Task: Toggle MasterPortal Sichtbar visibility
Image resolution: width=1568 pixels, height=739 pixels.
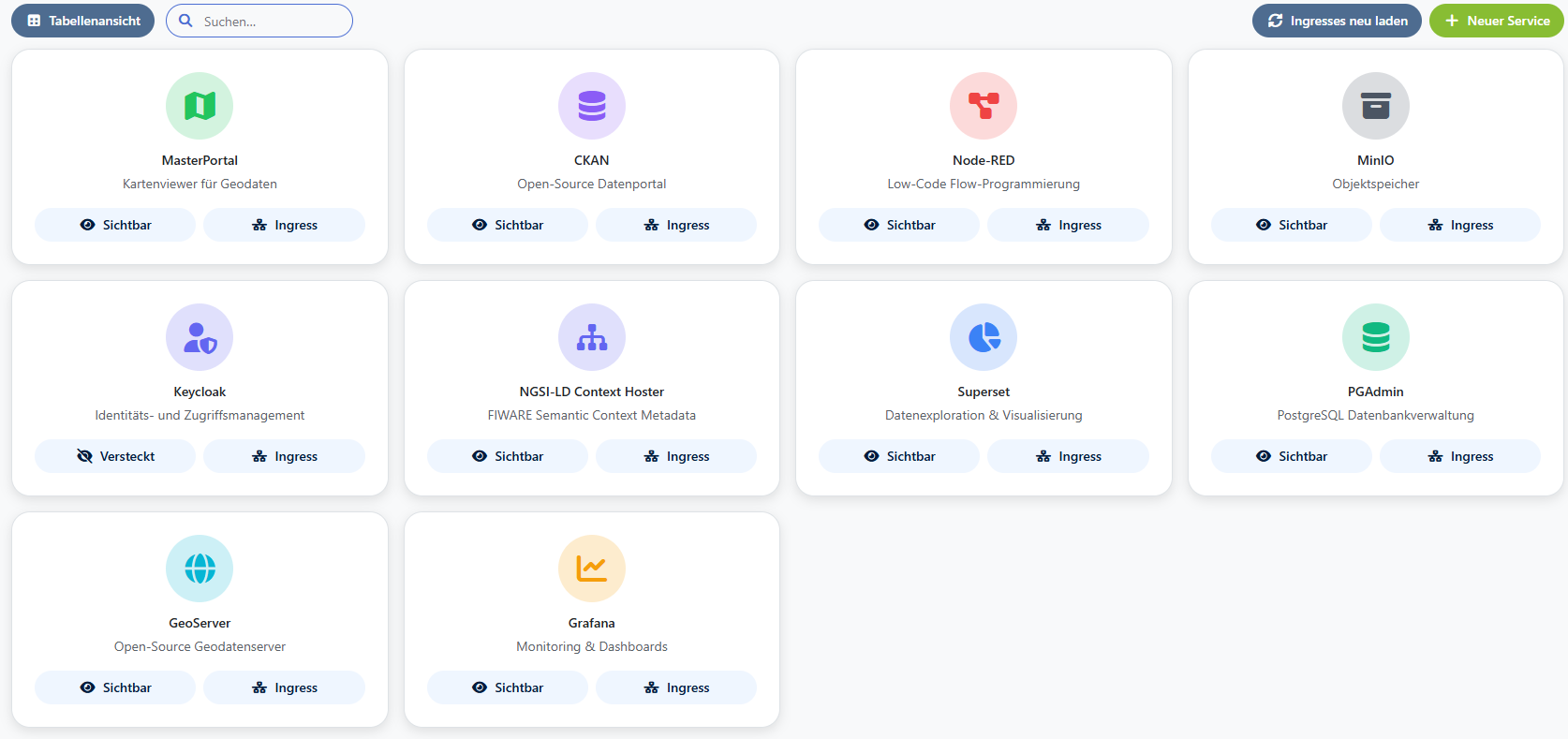Action: (115, 225)
